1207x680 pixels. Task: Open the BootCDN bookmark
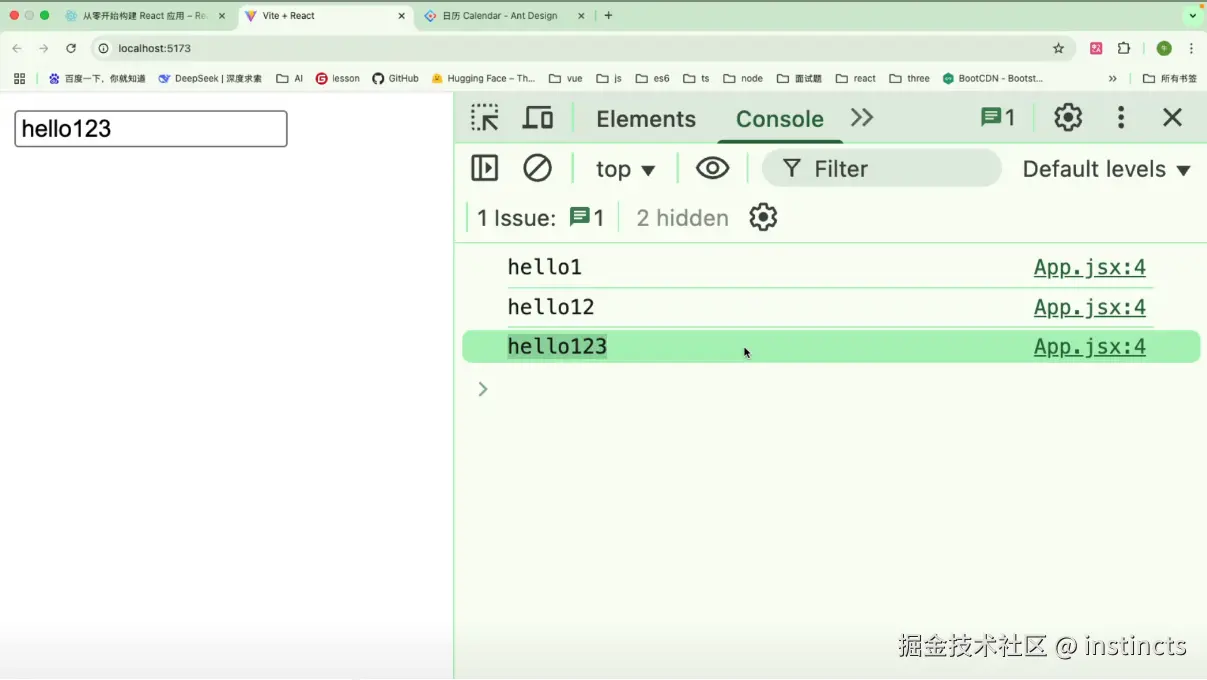coord(993,78)
